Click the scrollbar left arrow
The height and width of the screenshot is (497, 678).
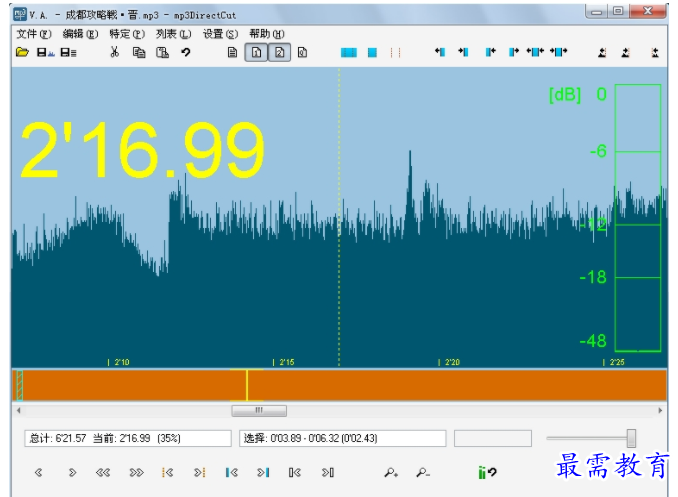(x=19, y=410)
